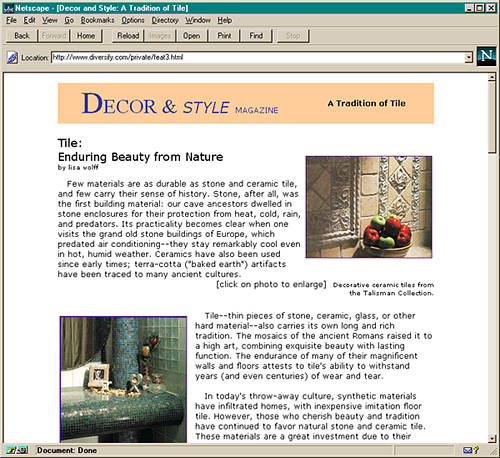The image size is (500, 458).
Task: Click the 'Enduring Beauty from Nature' heading
Action: 140,157
